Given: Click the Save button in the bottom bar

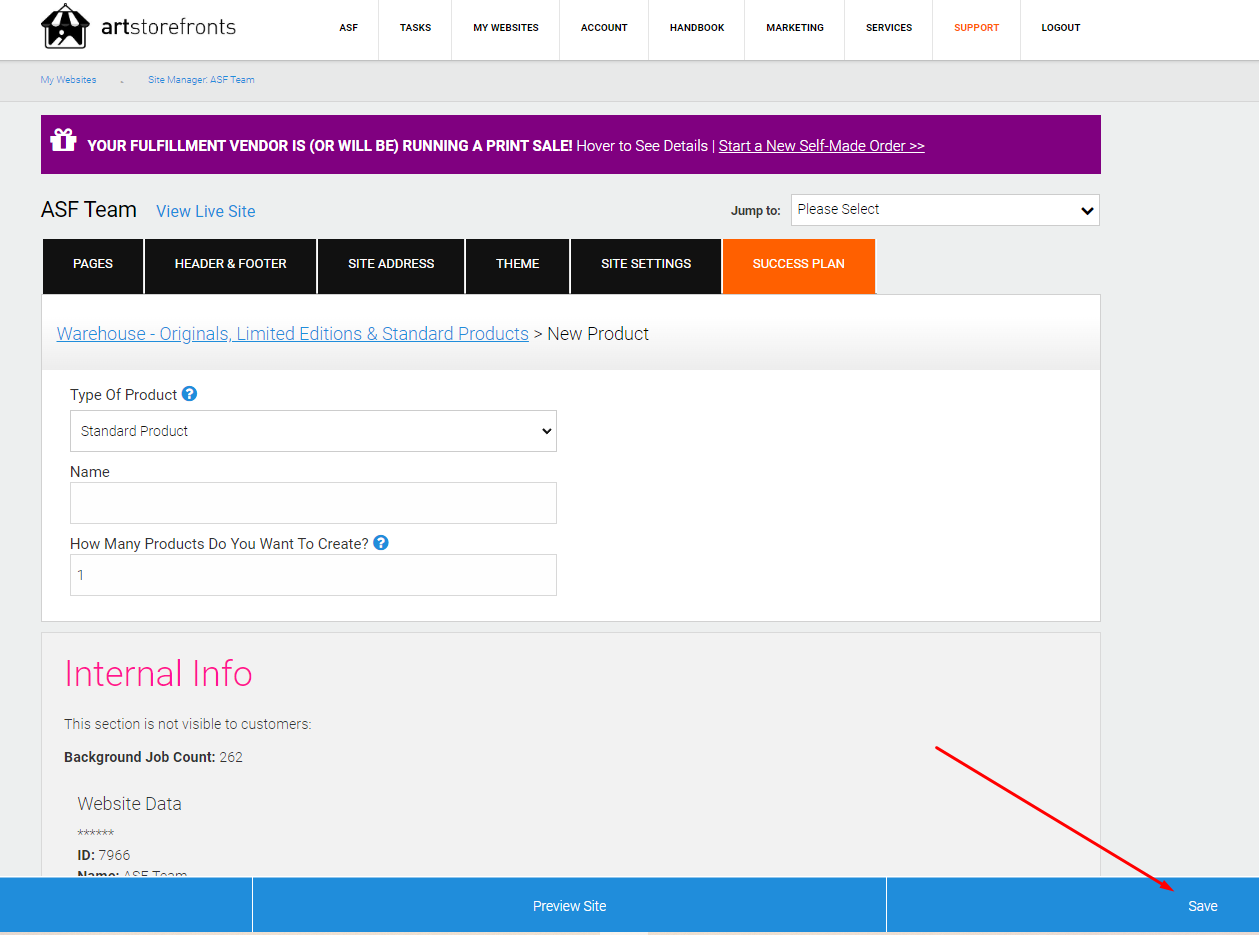Looking at the screenshot, I should click(x=1203, y=906).
